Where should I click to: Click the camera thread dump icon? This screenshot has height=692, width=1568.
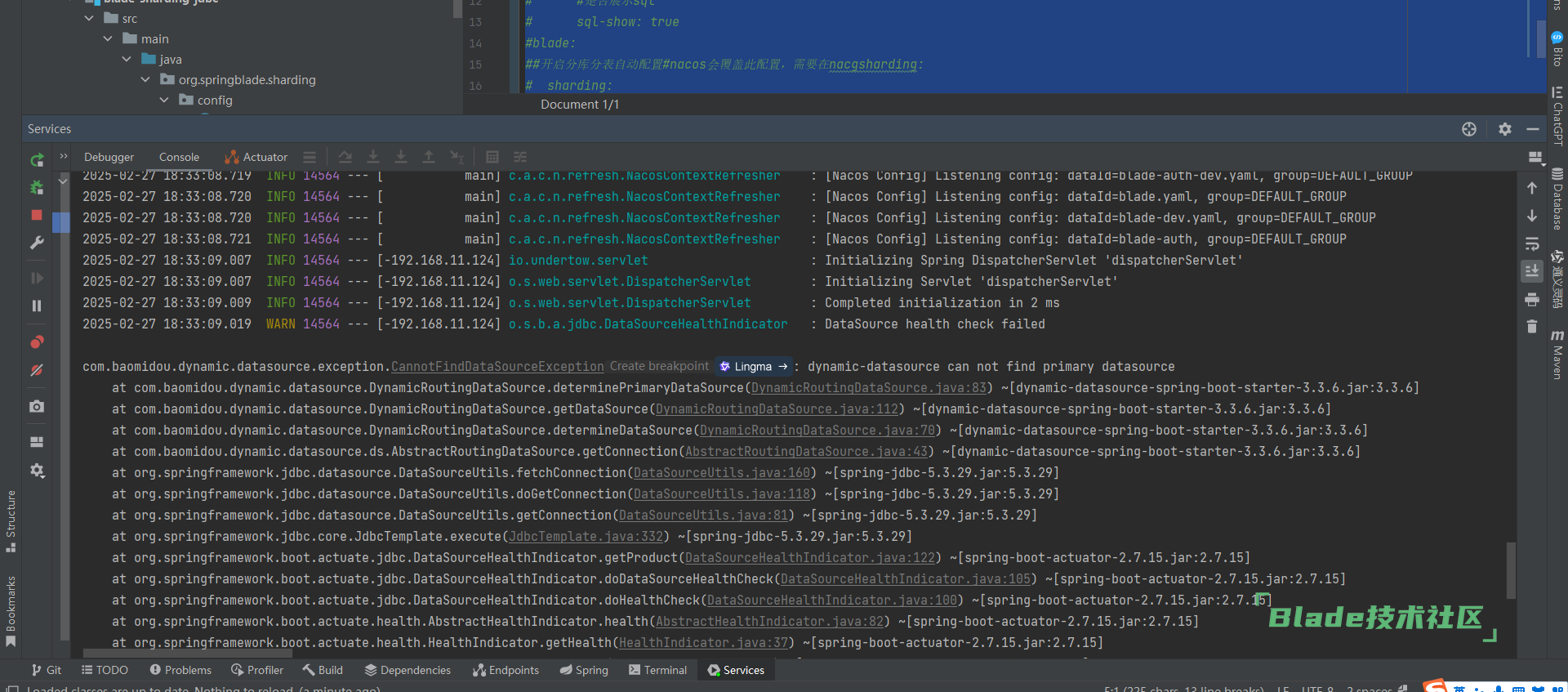point(37,406)
